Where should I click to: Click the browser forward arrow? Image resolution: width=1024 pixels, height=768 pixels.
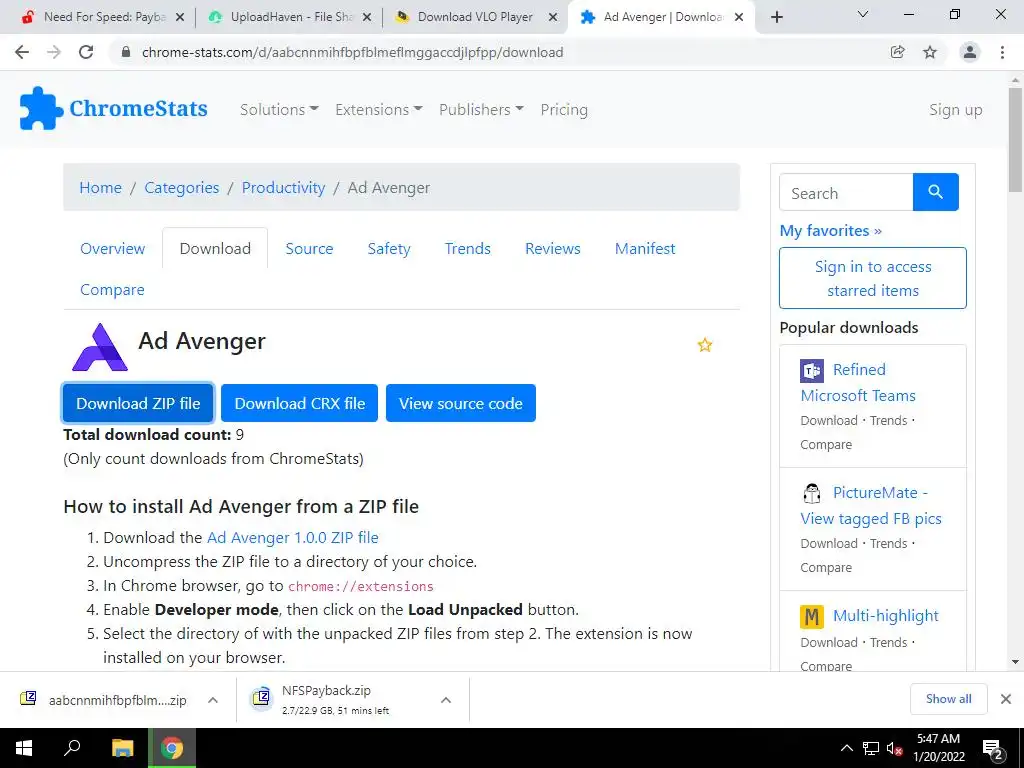coord(54,52)
